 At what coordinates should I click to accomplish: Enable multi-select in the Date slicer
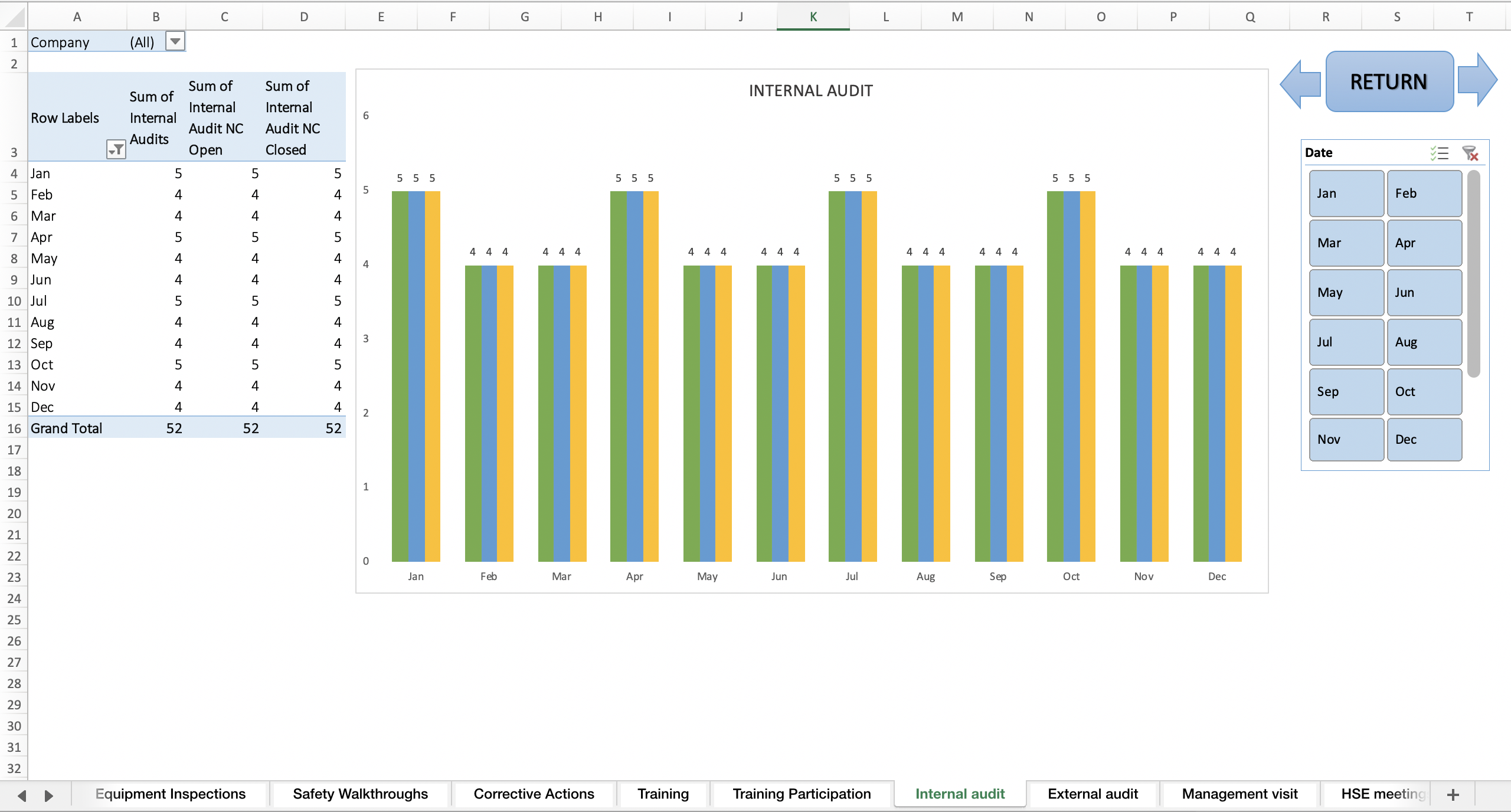[x=1438, y=152]
